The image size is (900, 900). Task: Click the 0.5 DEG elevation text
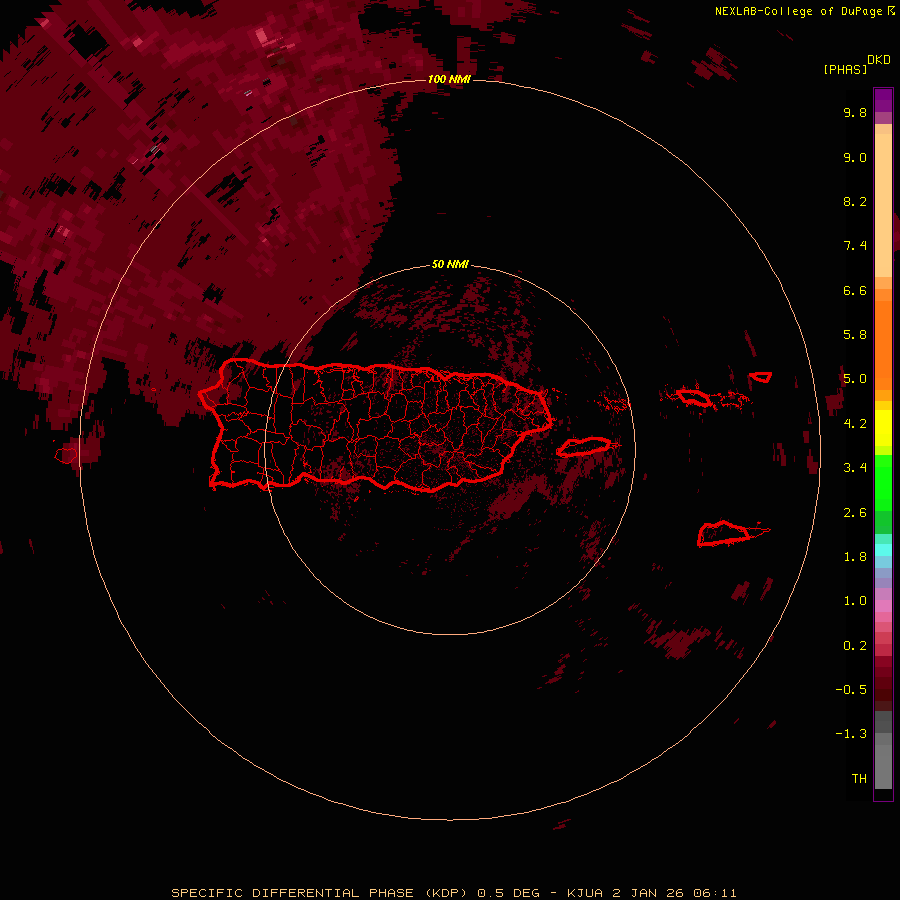coord(508,893)
